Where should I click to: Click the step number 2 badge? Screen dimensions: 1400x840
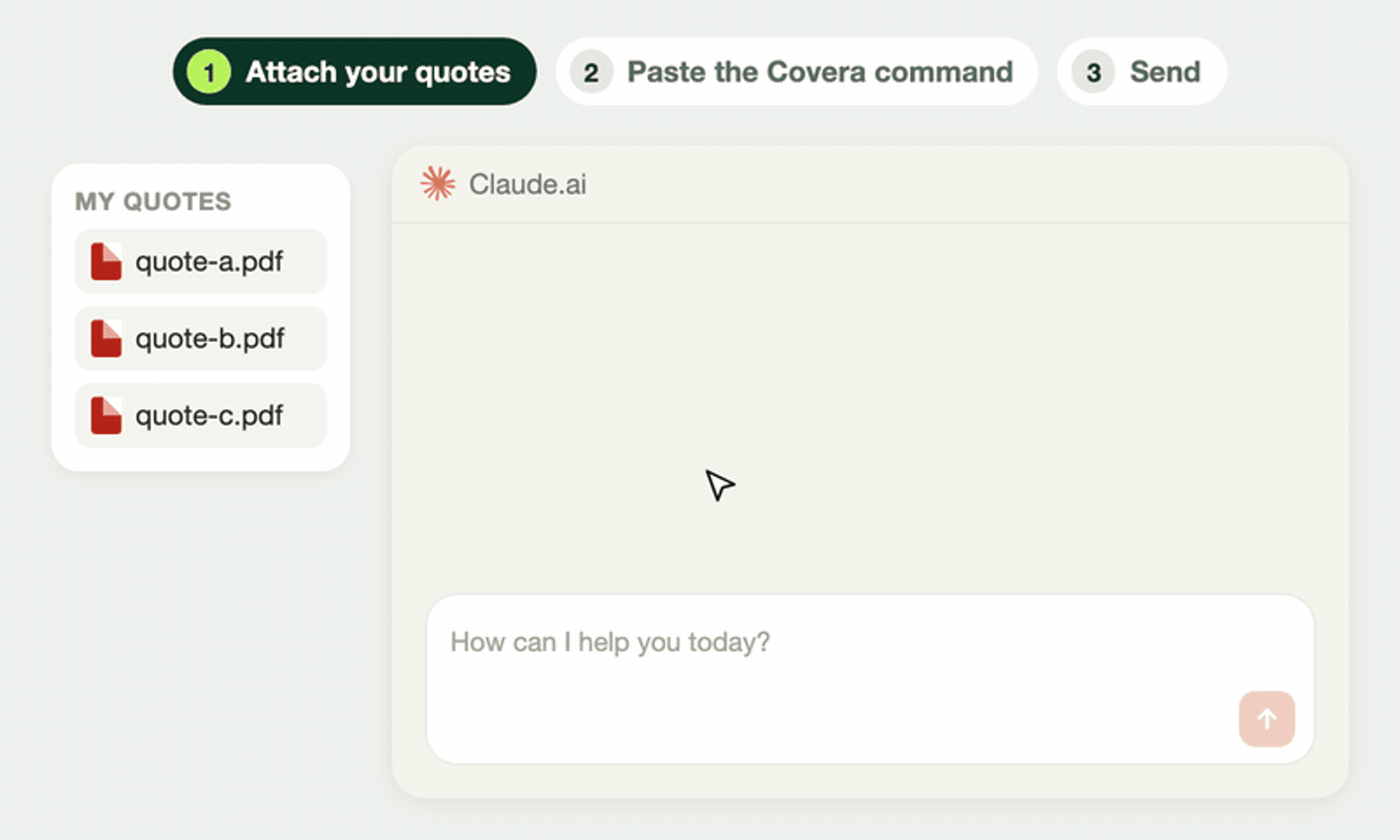click(591, 72)
